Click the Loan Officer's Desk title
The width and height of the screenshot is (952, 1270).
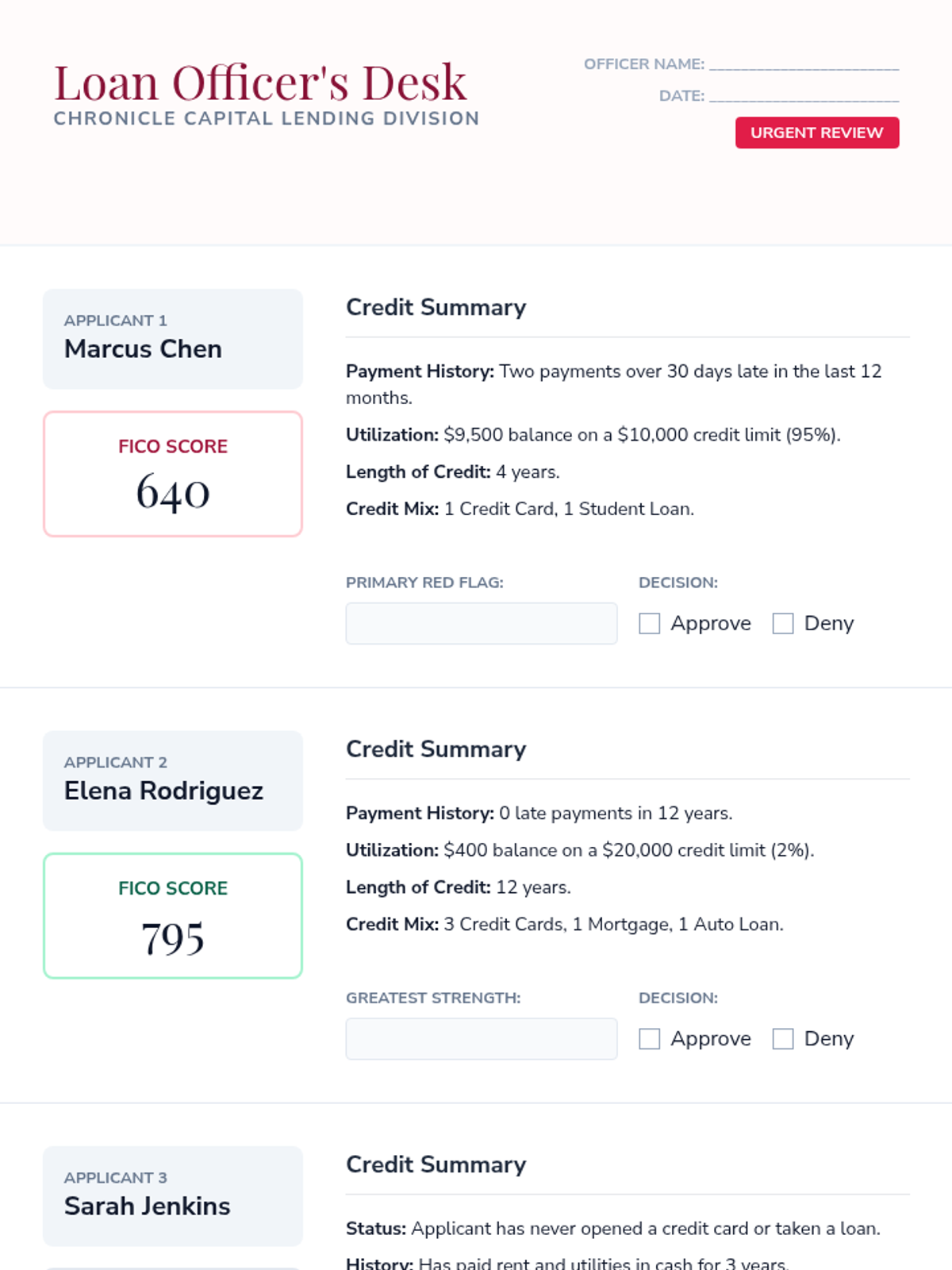pyautogui.click(x=260, y=83)
